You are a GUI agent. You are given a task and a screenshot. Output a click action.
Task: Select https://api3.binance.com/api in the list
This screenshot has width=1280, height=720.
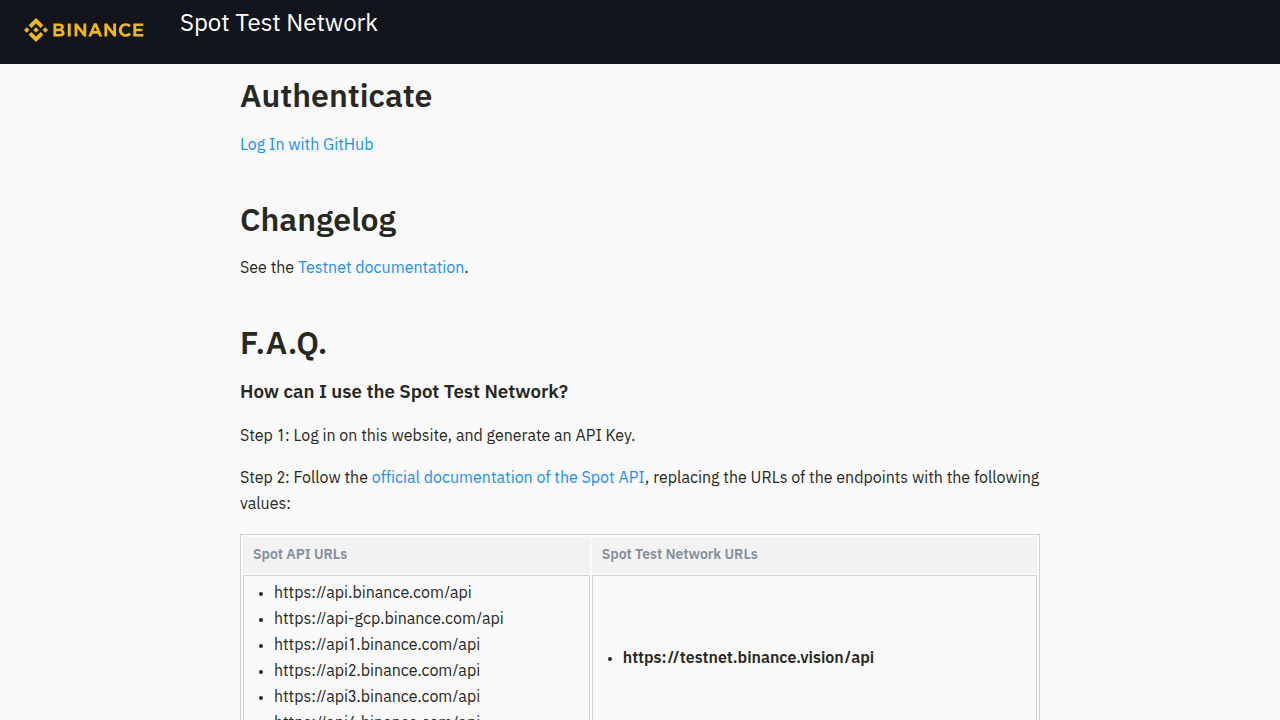point(376,696)
